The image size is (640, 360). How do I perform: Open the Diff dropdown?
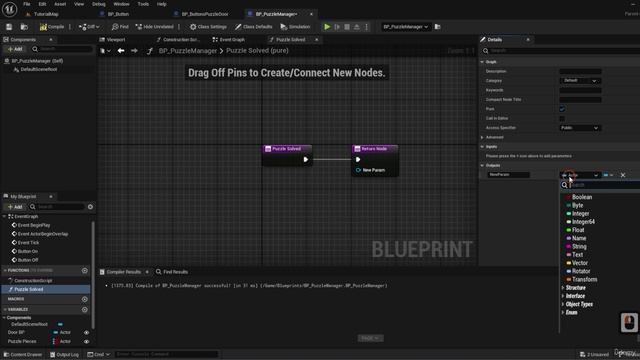89,27
